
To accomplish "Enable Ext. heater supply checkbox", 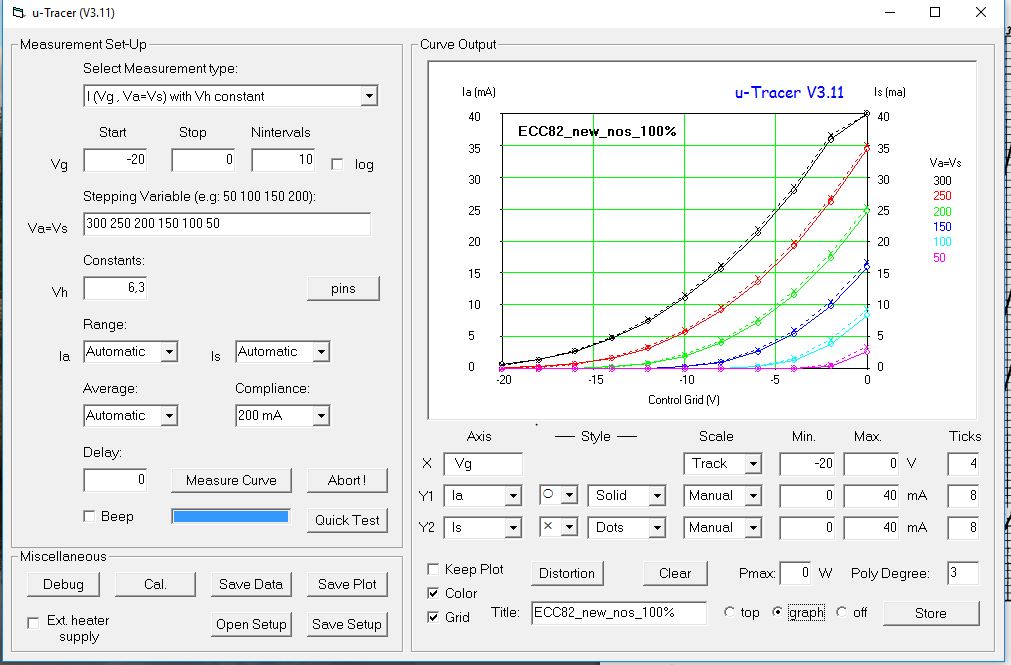I will (34, 622).
